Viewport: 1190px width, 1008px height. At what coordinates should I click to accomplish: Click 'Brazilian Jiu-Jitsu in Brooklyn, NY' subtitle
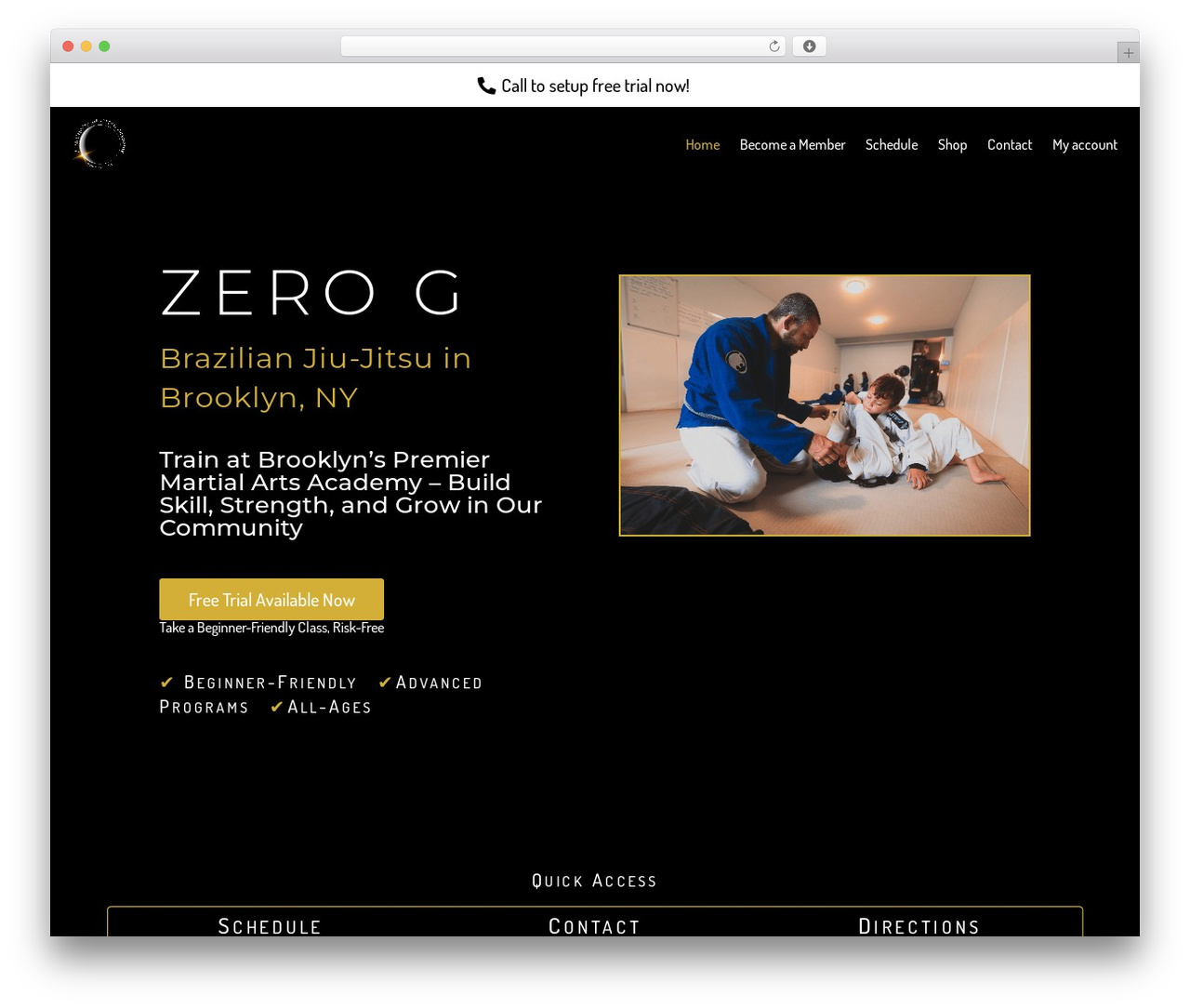[x=315, y=378]
